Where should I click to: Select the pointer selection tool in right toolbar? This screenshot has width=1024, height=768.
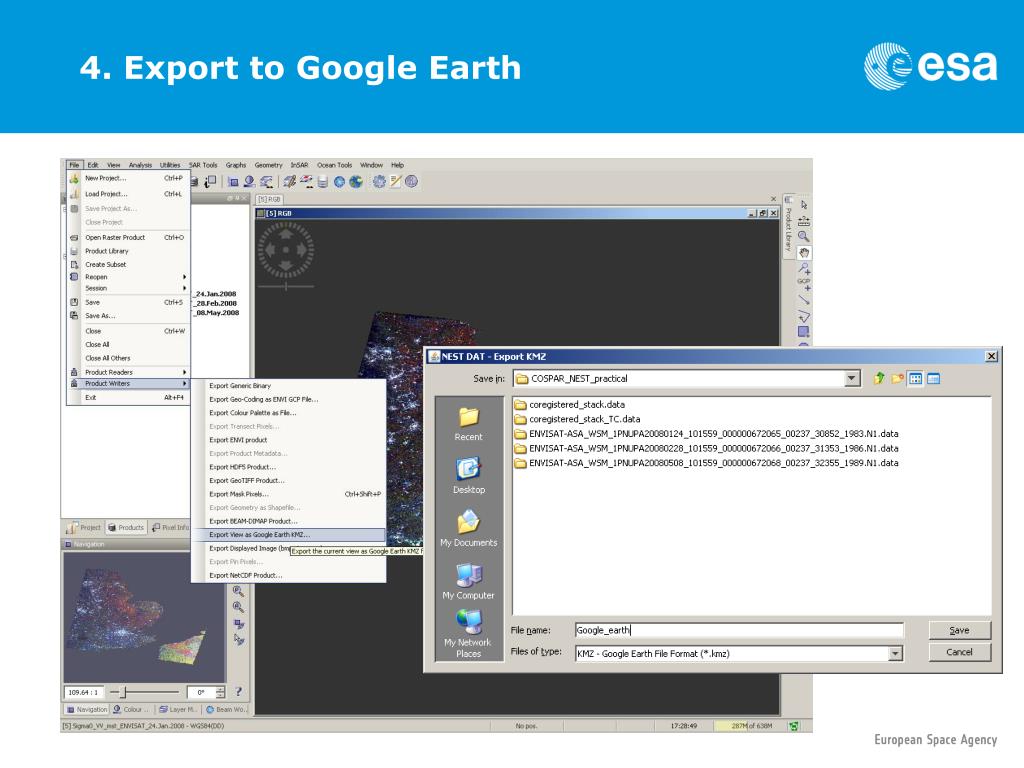tap(804, 205)
